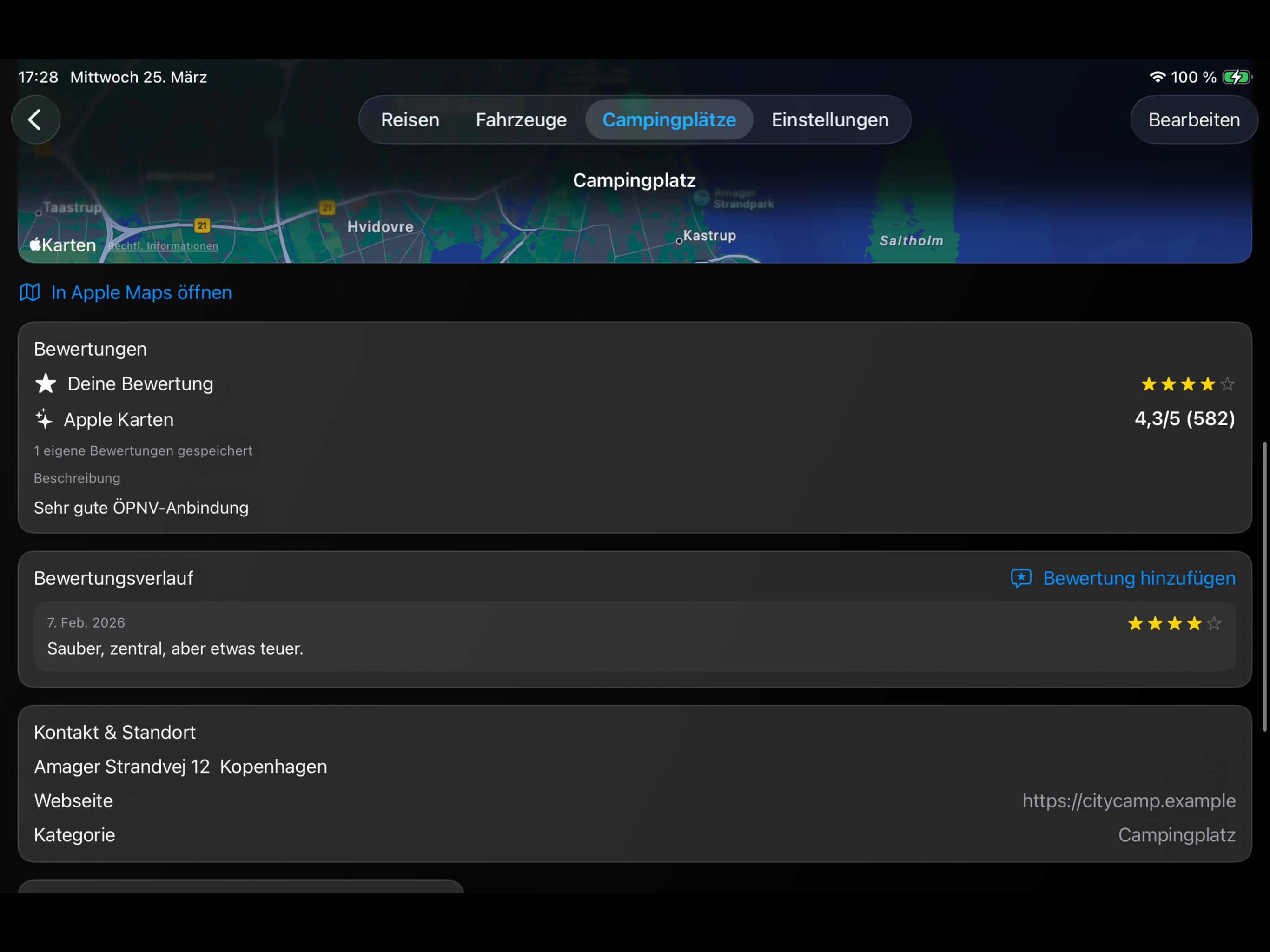Click the Wi-Fi status icon
The height and width of the screenshot is (952, 1270).
click(x=1158, y=77)
